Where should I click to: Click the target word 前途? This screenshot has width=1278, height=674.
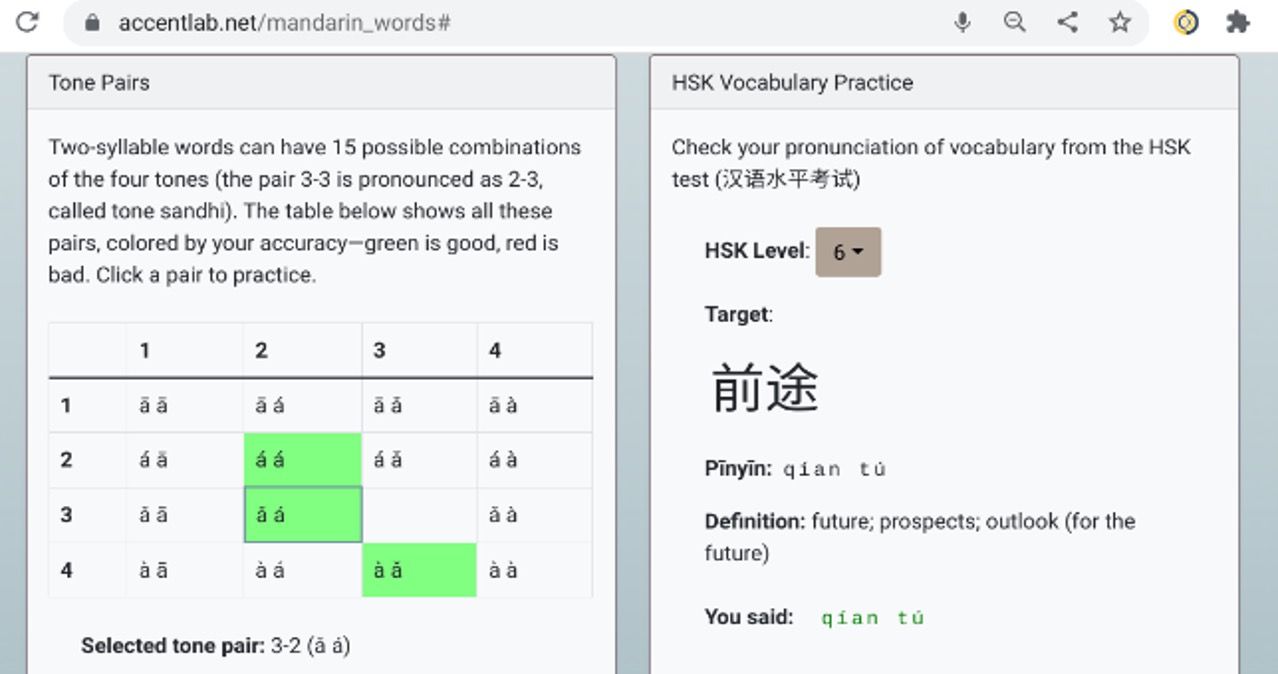pos(765,388)
